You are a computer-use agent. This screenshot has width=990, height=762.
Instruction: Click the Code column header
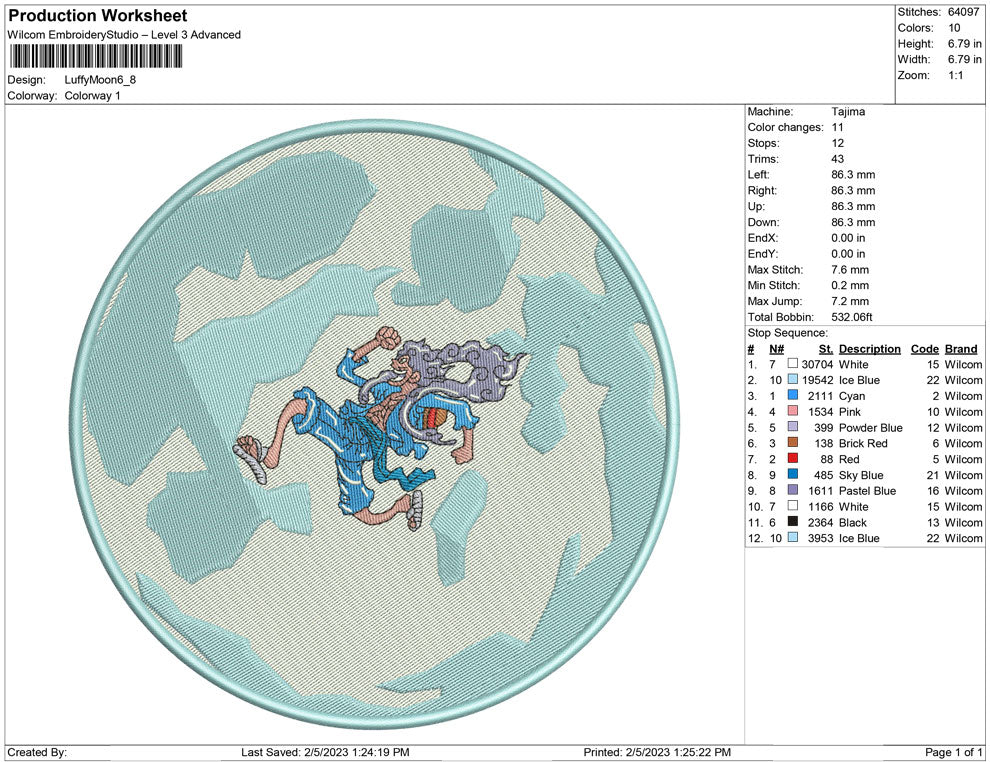pyautogui.click(x=924, y=349)
